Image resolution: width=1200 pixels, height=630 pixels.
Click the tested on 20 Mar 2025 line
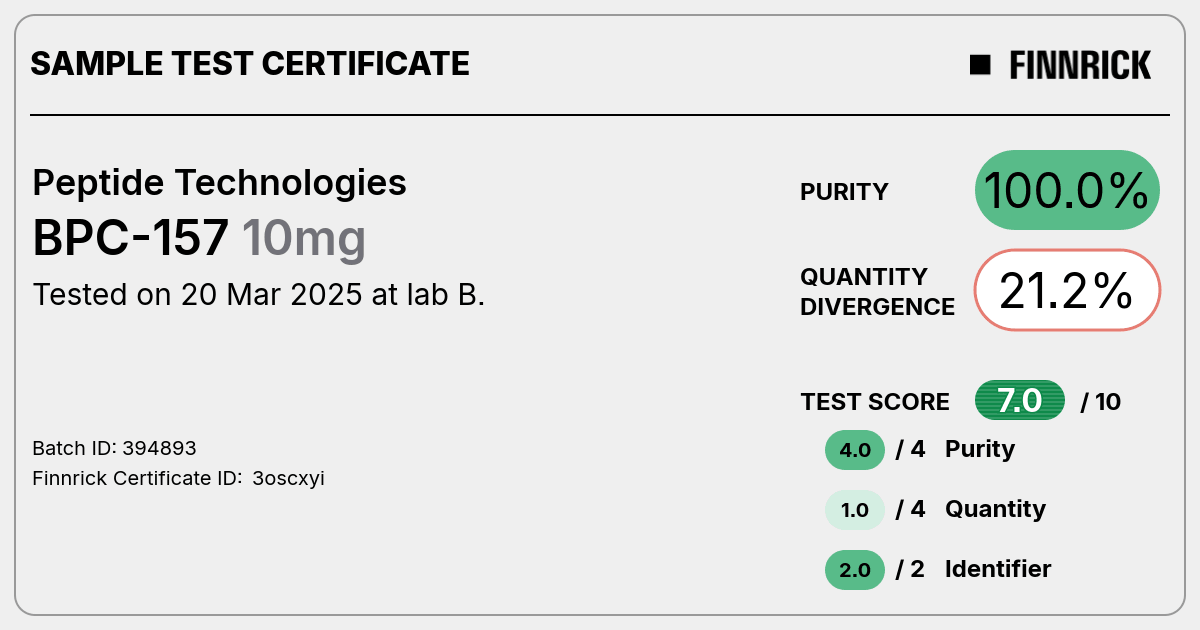coord(259,295)
